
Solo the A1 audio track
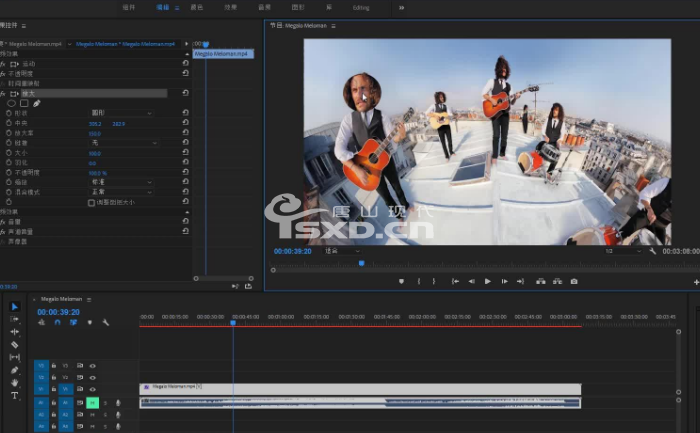pyautogui.click(x=105, y=403)
